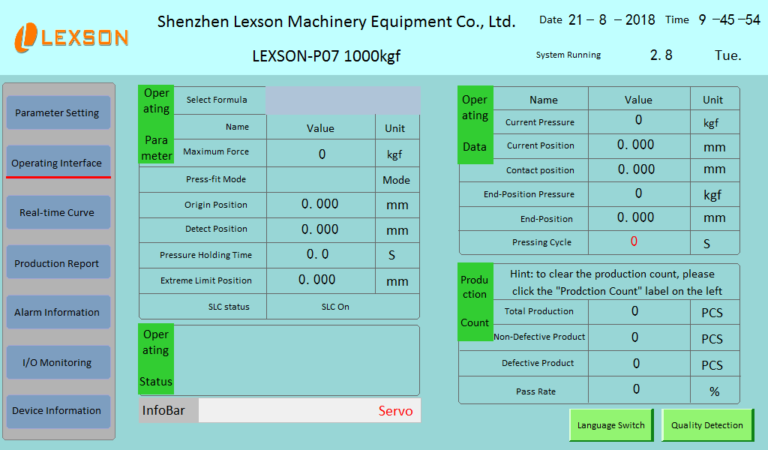Click the InfoBar Servo message field

click(309, 411)
